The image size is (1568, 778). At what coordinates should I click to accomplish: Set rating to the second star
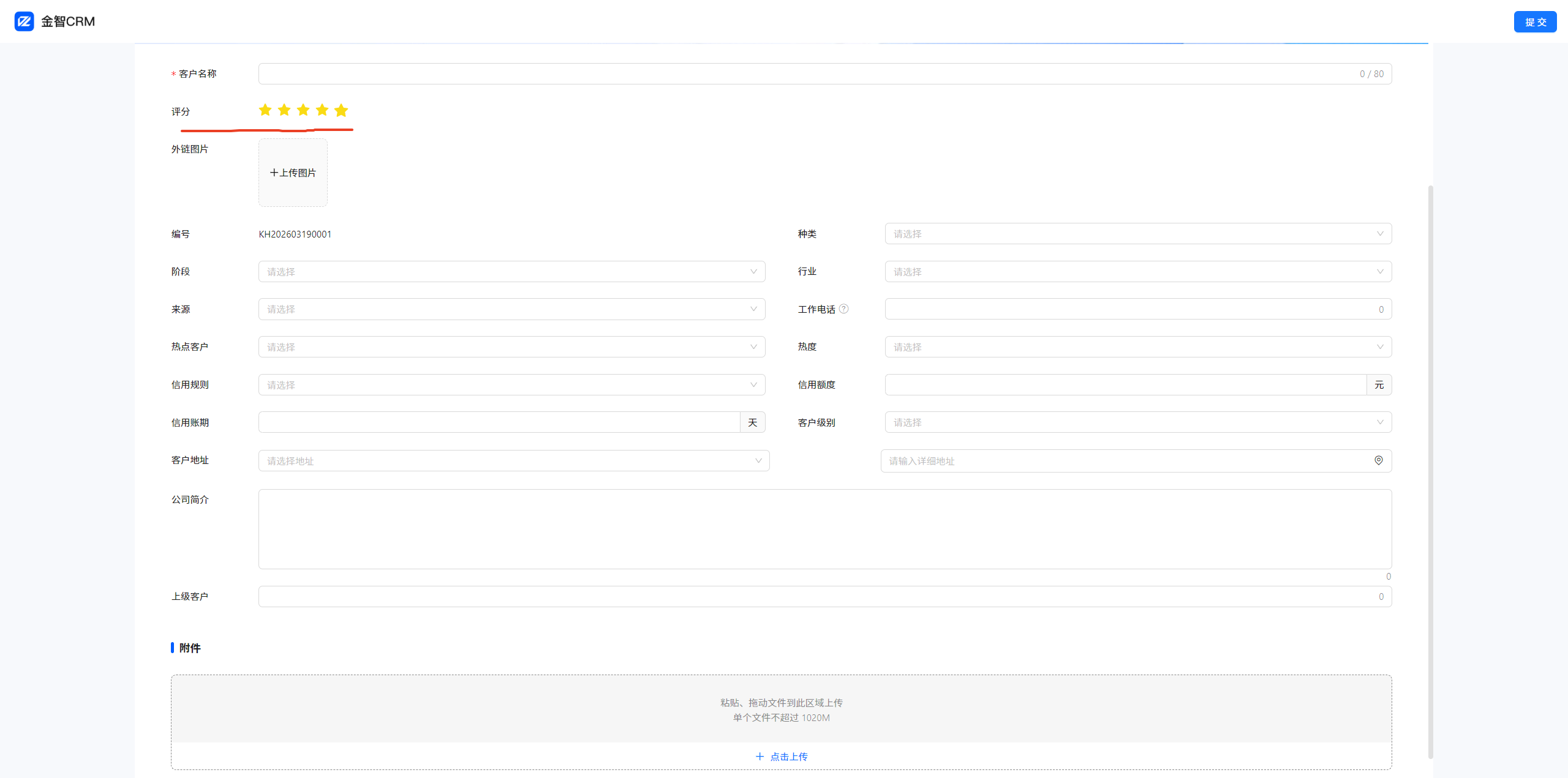284,110
